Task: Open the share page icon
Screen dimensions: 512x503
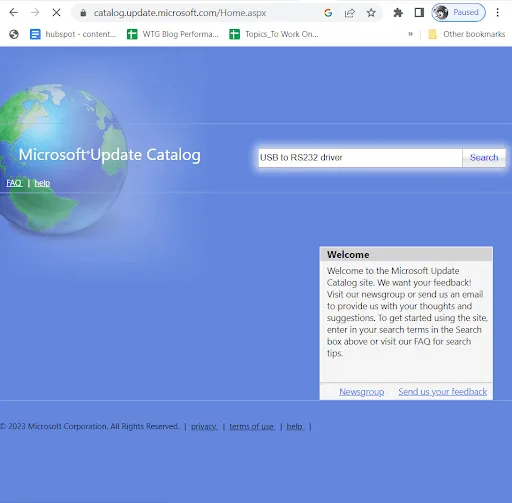Action: pos(349,13)
